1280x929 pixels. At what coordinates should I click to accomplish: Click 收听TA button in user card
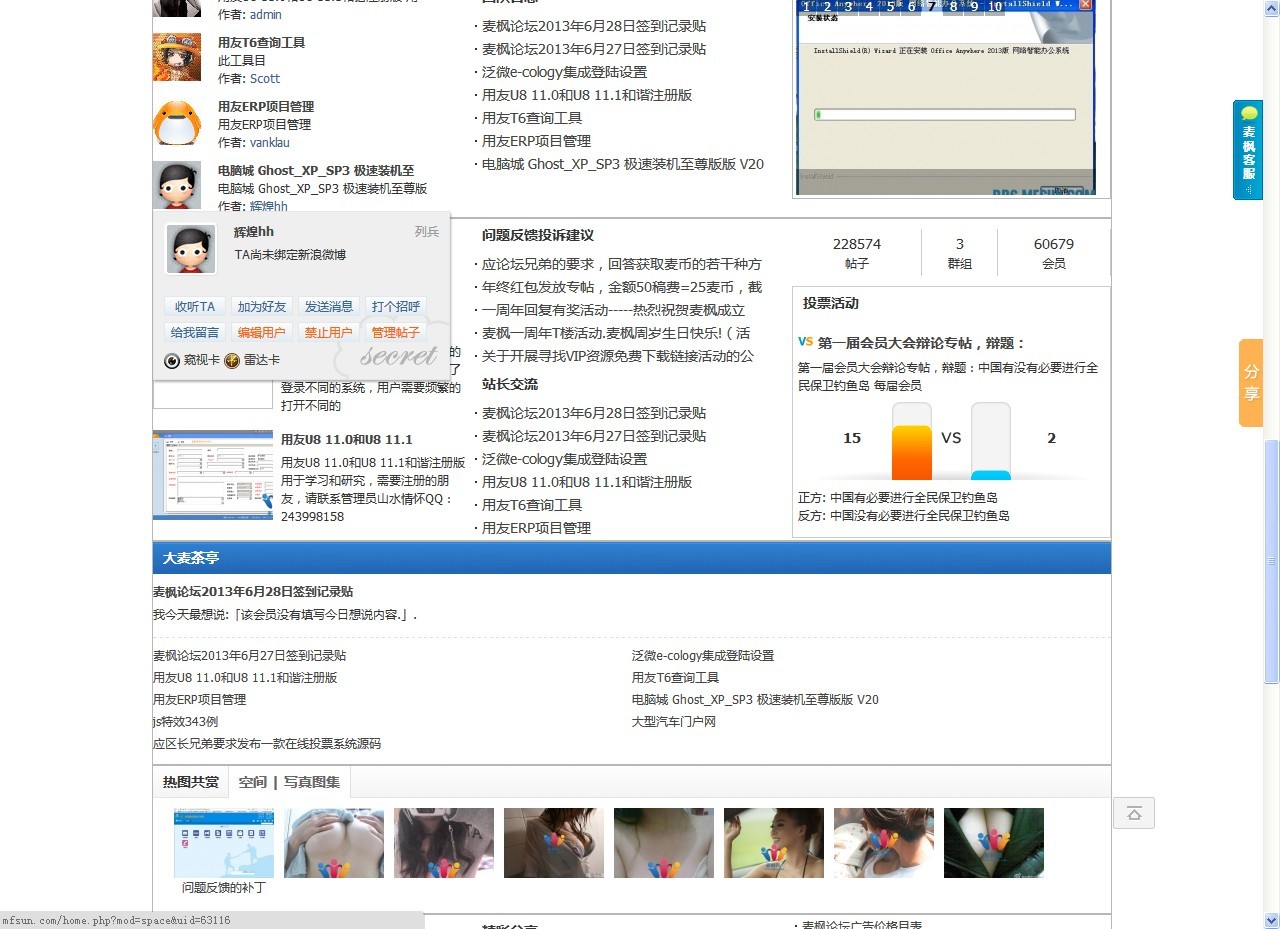point(195,307)
